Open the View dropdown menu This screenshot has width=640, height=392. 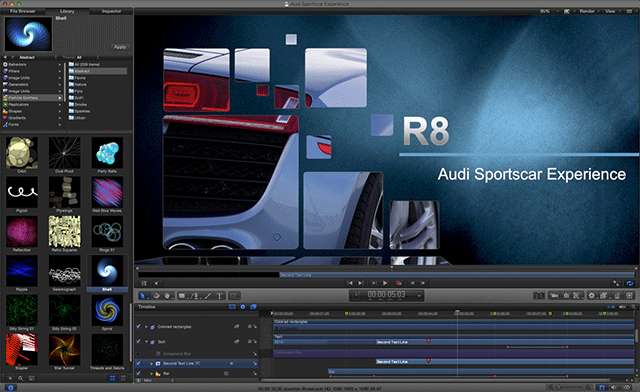612,11
